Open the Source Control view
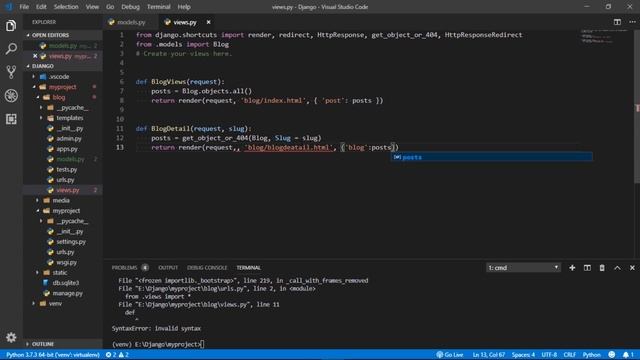The image size is (640, 360). (x=11, y=72)
